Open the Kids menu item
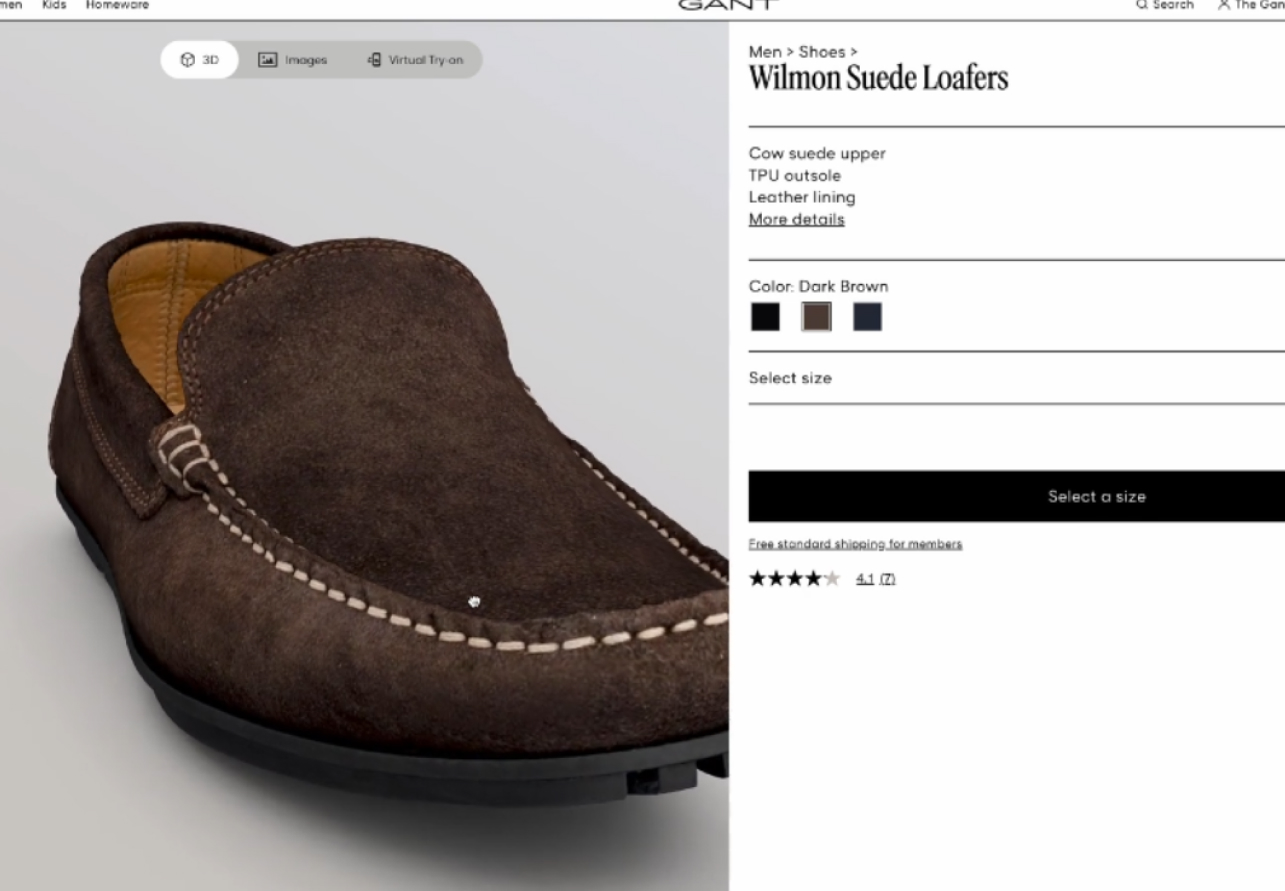Screen dimensions: 1285x891 click(54, 4)
